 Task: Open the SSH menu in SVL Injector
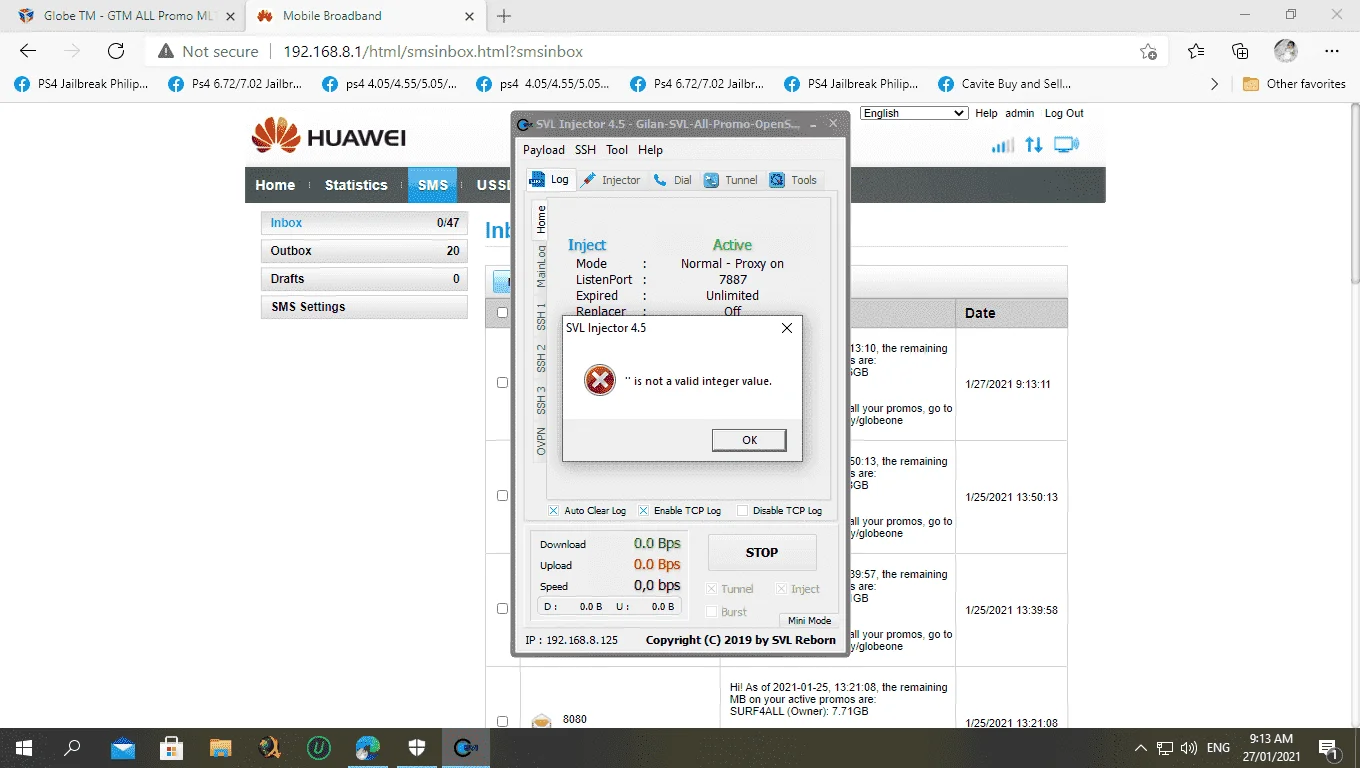pyautogui.click(x=585, y=150)
